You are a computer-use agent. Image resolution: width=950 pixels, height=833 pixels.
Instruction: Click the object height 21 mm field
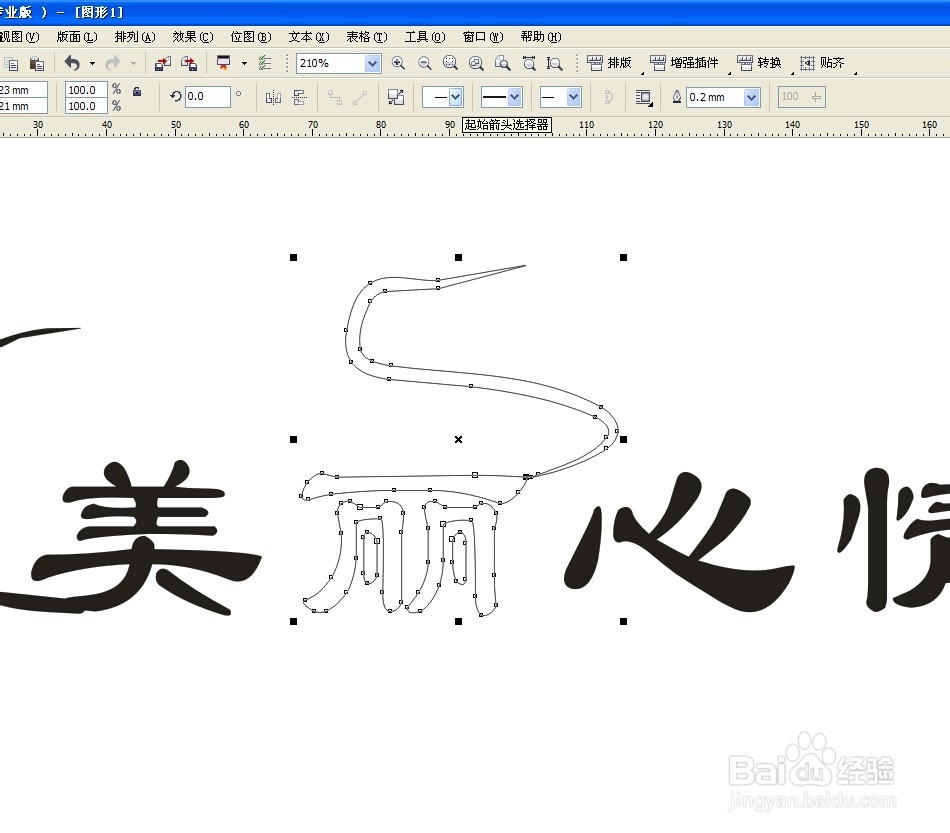pyautogui.click(x=23, y=105)
